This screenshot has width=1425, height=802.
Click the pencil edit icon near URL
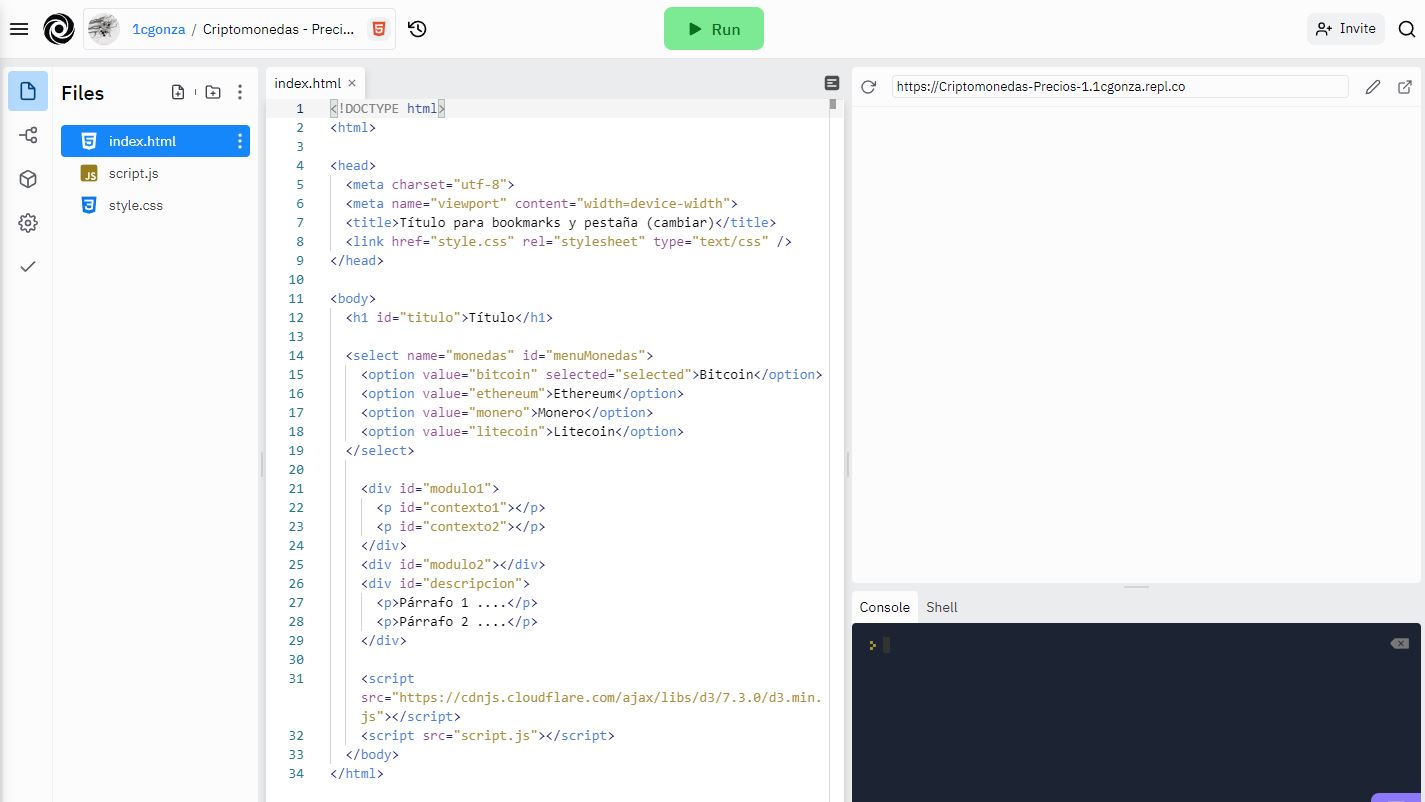point(1373,87)
